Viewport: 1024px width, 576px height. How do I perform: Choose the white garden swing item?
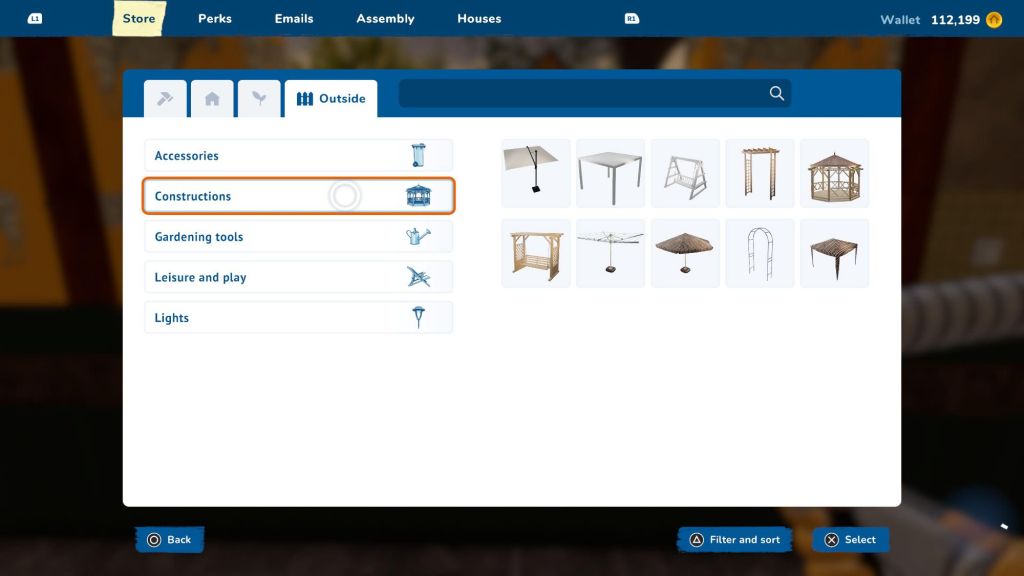tap(685, 174)
